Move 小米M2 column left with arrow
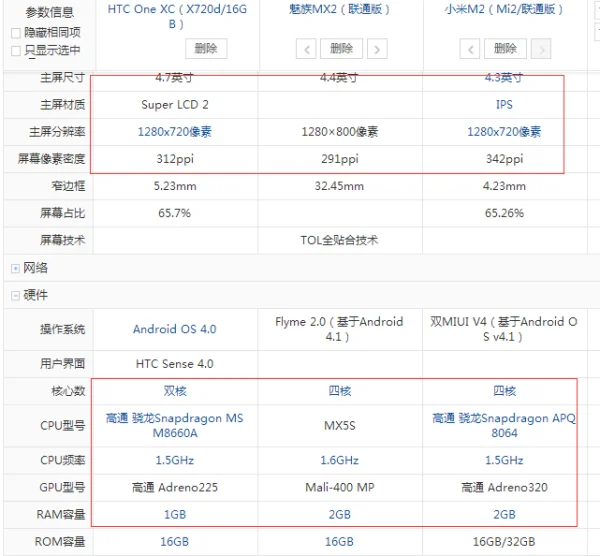600x556 pixels. (470, 49)
